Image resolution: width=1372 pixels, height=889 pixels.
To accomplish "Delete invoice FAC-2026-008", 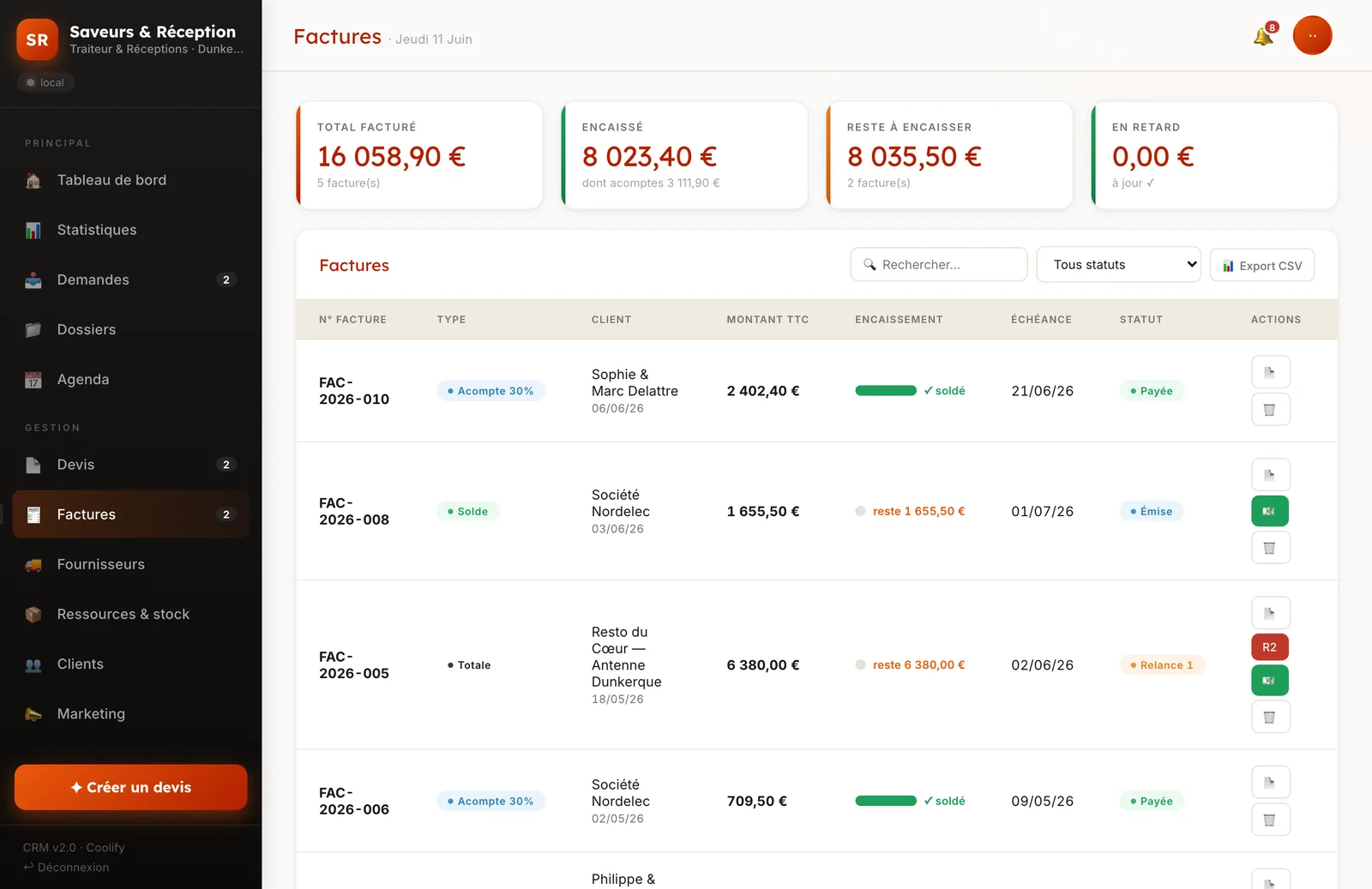I will (1270, 547).
